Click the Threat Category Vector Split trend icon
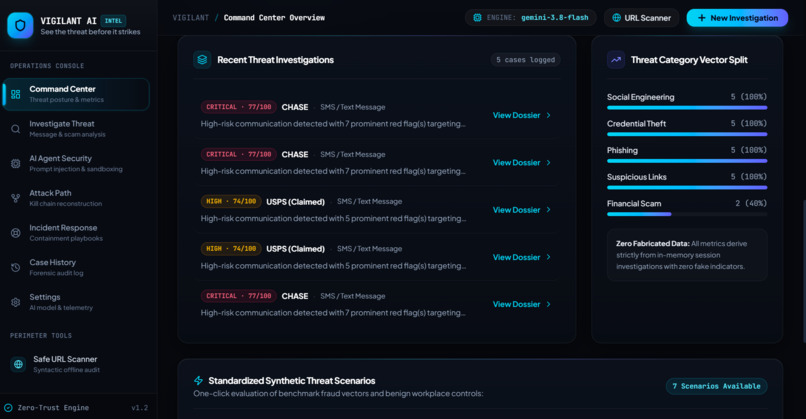 616,60
